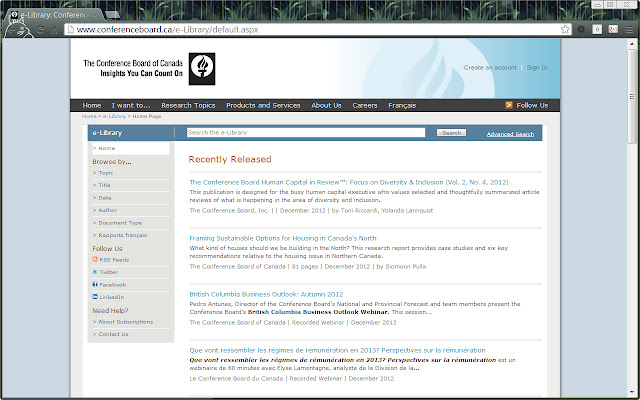Click the LinkedIn icon in sidebar
Image resolution: width=640 pixels, height=400 pixels.
[x=95, y=297]
